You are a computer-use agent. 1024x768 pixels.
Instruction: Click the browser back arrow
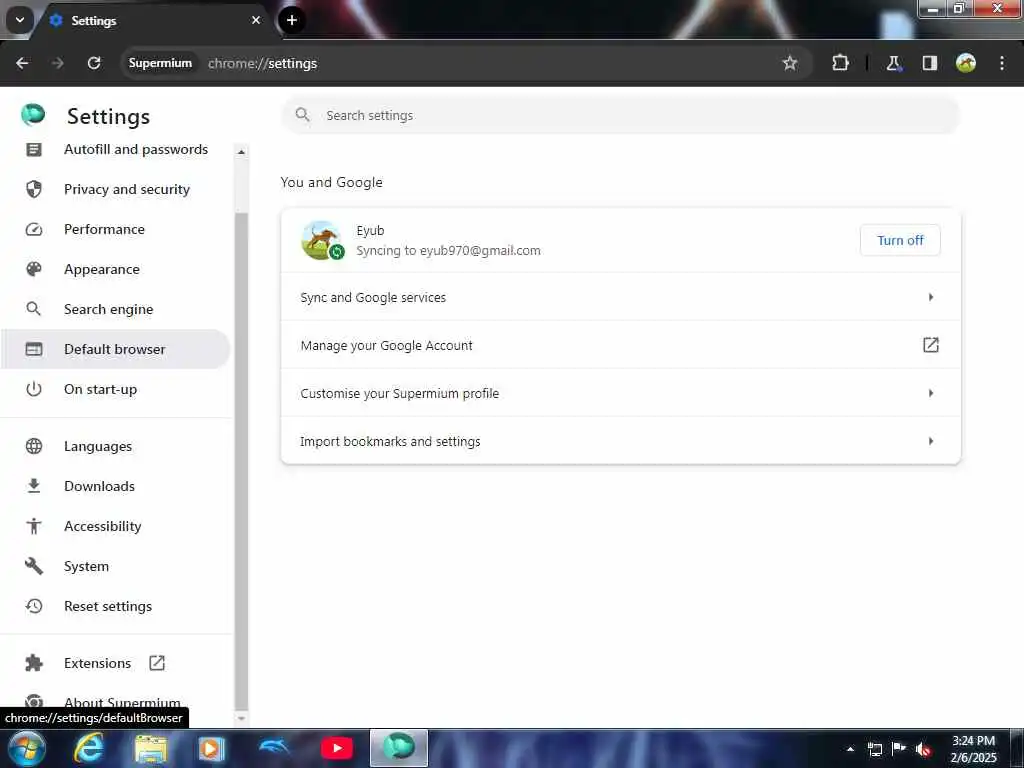[x=22, y=63]
